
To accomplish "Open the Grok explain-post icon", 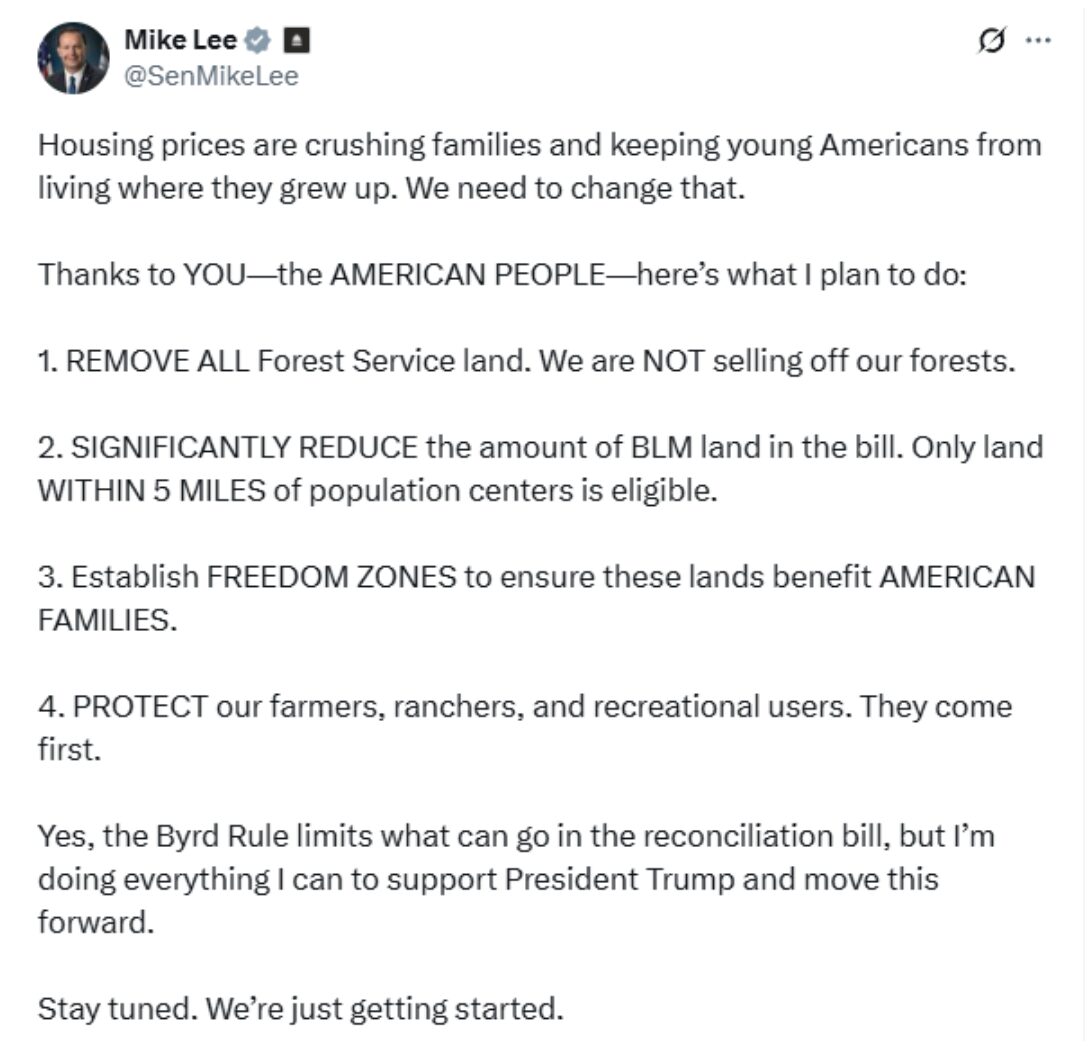I will click(x=991, y=40).
